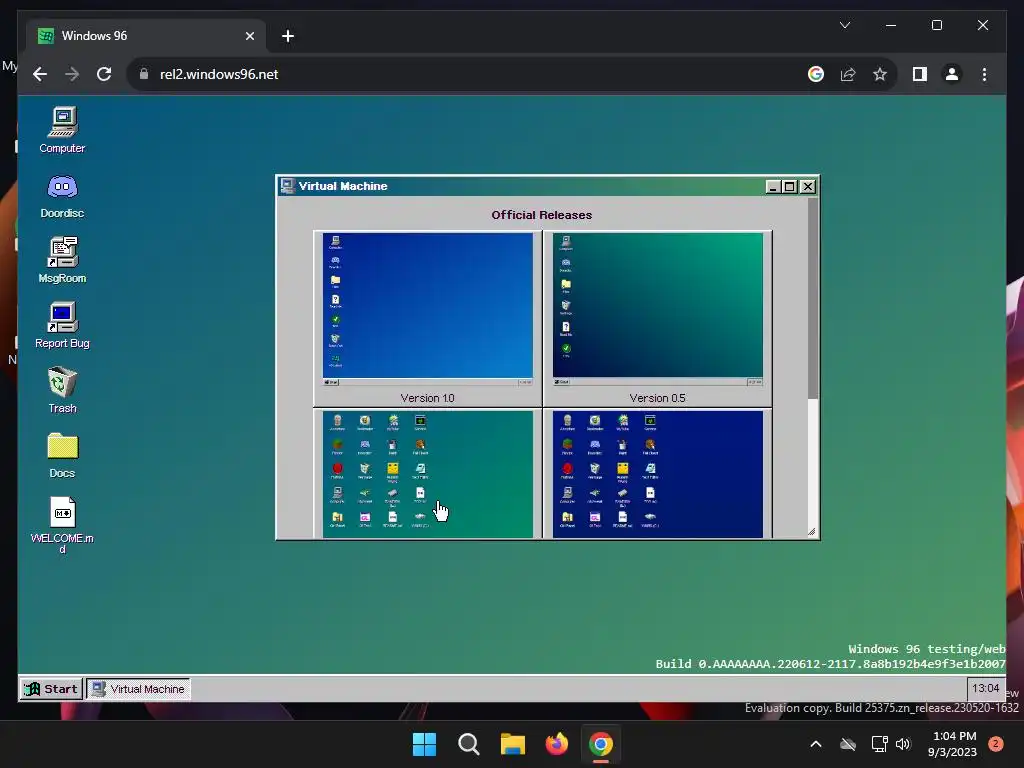Close the Windows 96 tab

(x=249, y=36)
